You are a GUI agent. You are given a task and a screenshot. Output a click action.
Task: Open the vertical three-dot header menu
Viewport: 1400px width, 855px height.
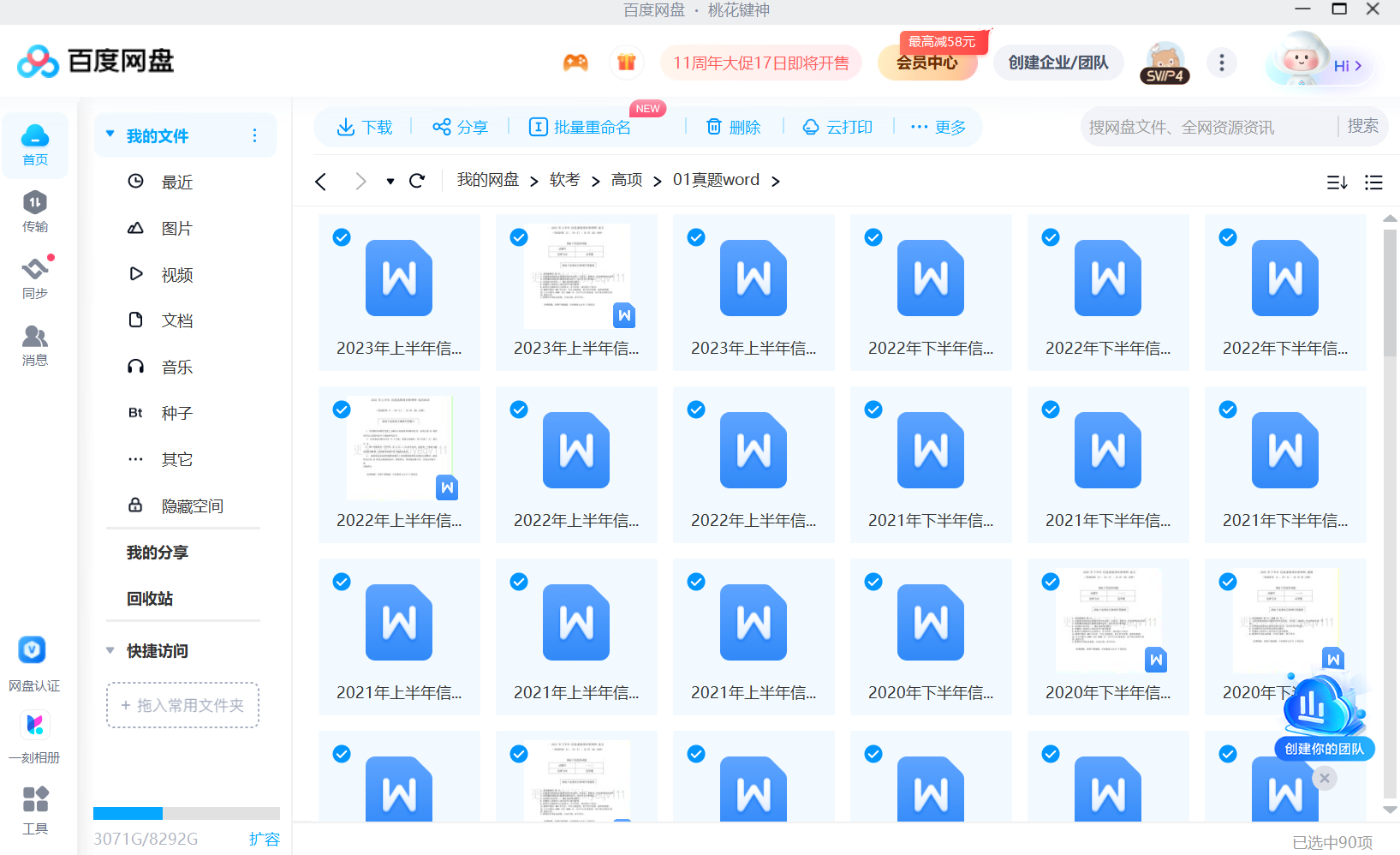click(1222, 63)
